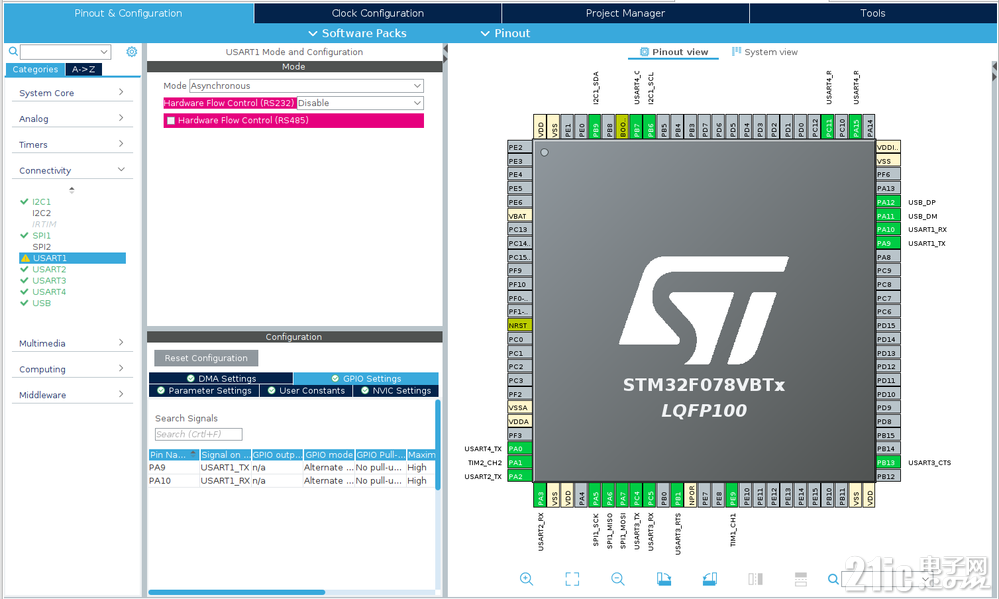Sort by the Pin Name column header

[x=173, y=454]
